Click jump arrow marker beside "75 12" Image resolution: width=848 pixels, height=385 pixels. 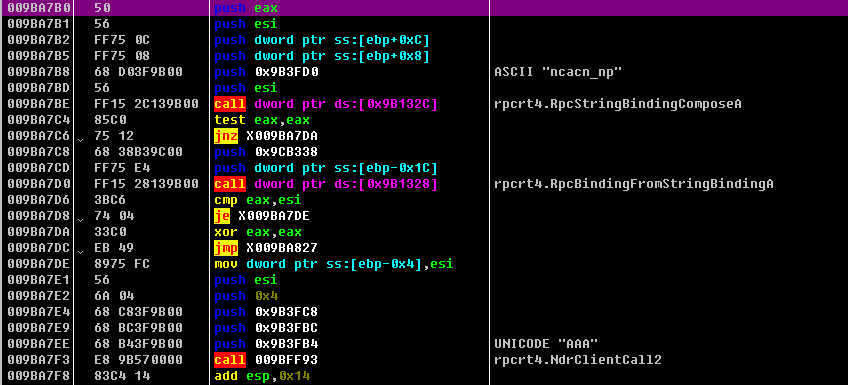pos(81,140)
